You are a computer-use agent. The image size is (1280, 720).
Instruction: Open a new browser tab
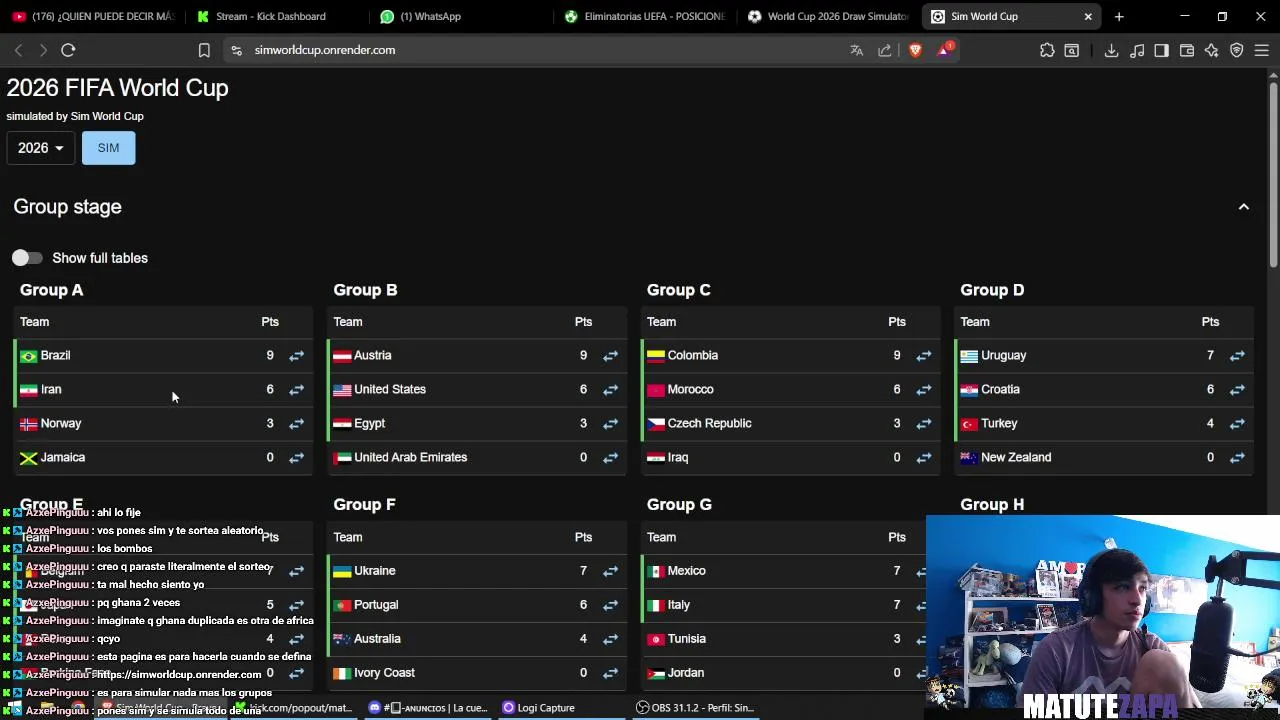1119,16
